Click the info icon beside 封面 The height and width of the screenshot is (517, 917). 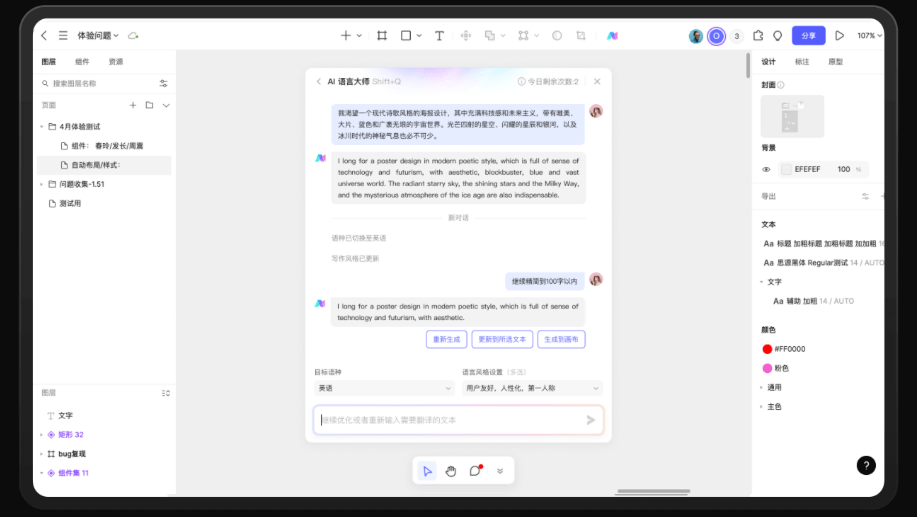pos(781,85)
